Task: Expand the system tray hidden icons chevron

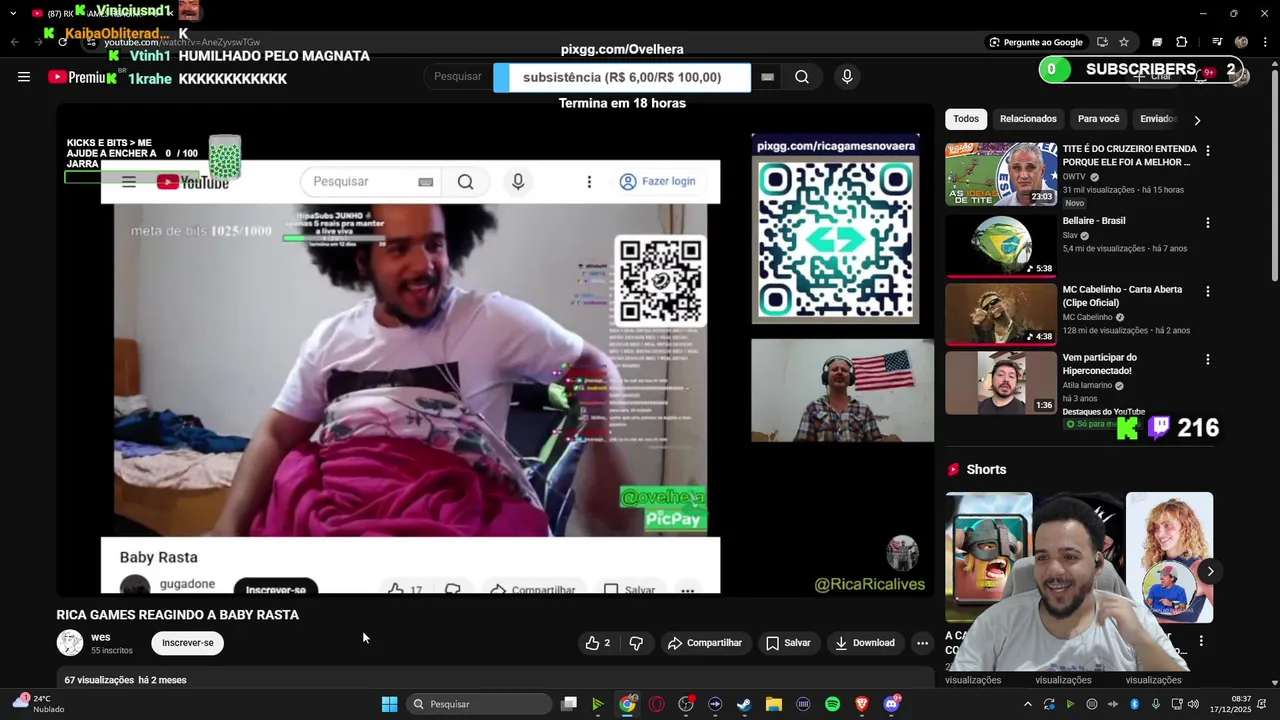Action: coord(1027,704)
